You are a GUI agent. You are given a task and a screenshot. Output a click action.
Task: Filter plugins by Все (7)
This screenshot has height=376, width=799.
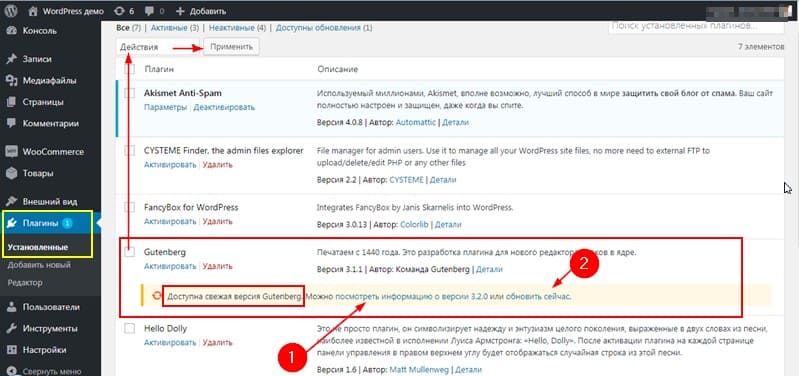tap(128, 28)
